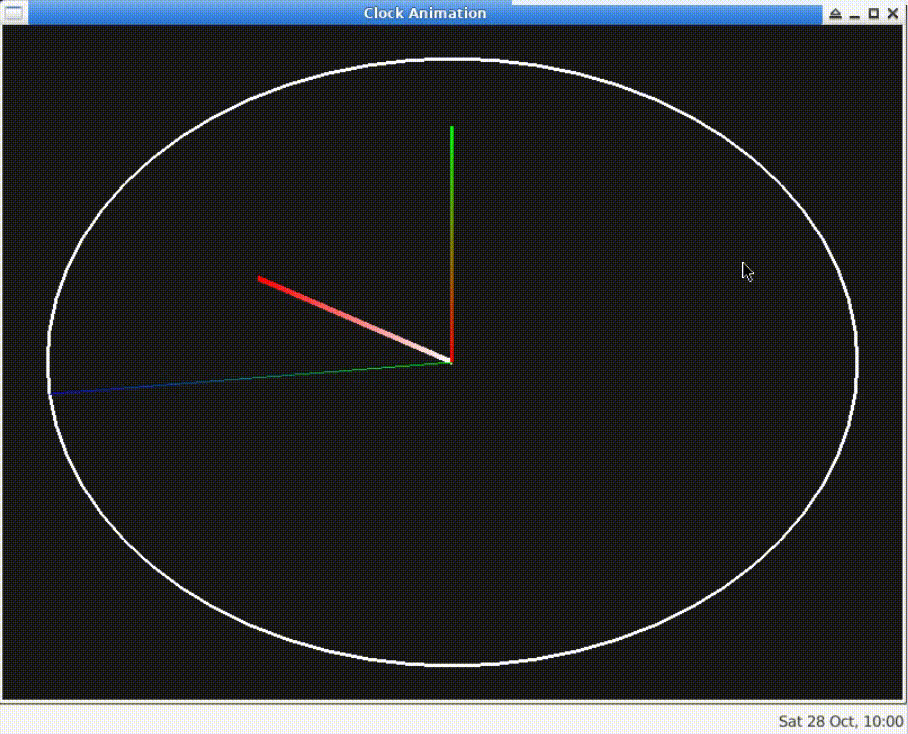This screenshot has width=908, height=734.
Task: Click the Clock Animation title text
Action: 424,13
